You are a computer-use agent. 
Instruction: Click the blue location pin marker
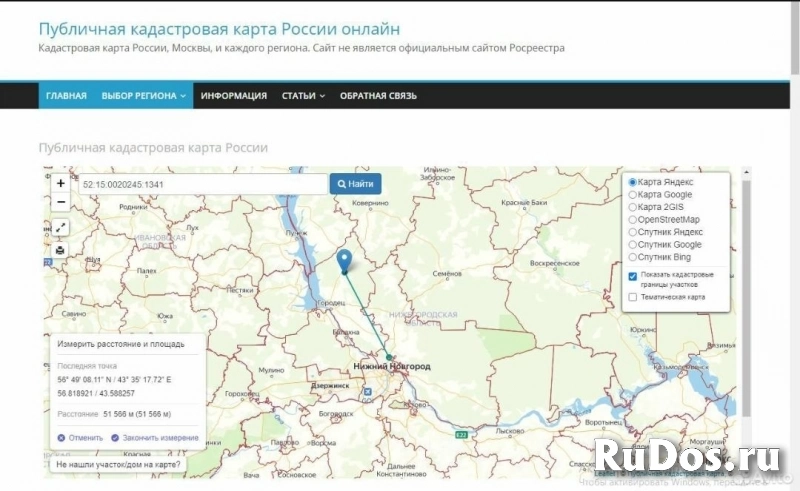coord(345,261)
